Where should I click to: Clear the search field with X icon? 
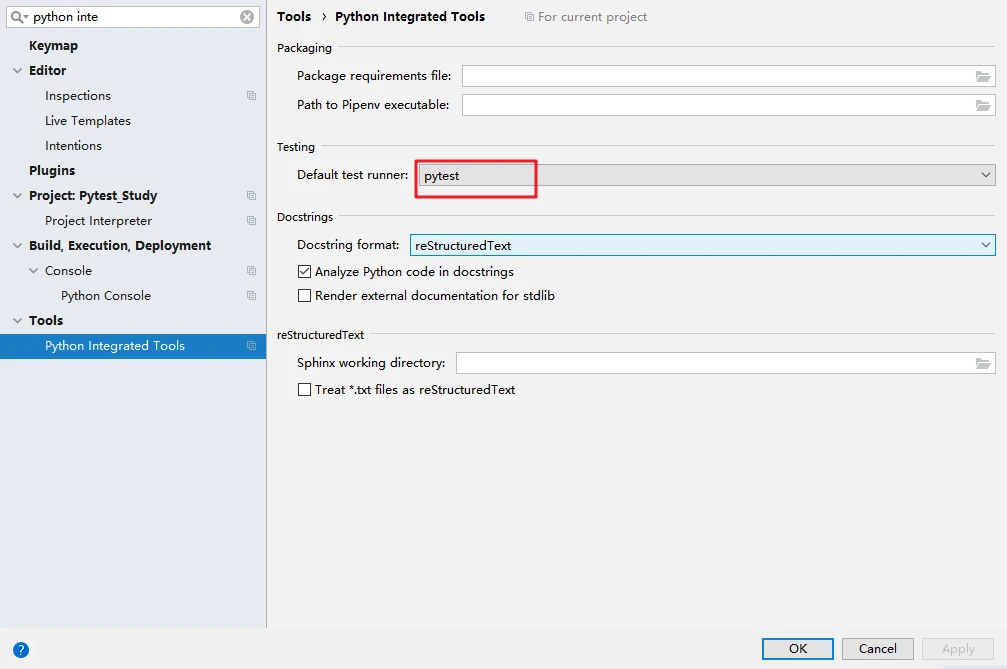pyautogui.click(x=247, y=17)
